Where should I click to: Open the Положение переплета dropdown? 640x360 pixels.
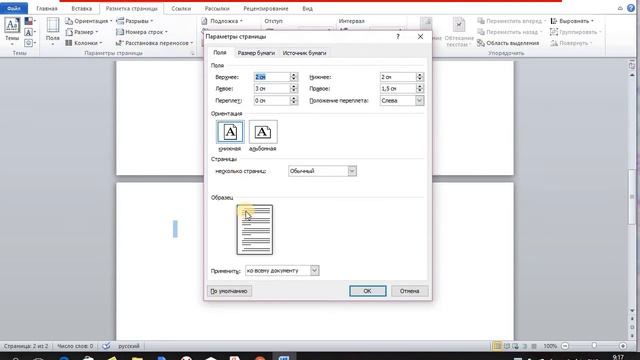(x=402, y=100)
